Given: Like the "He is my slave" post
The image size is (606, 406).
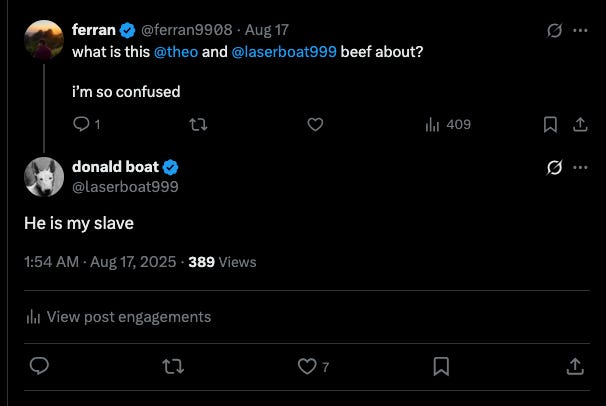Looking at the screenshot, I should (307, 367).
